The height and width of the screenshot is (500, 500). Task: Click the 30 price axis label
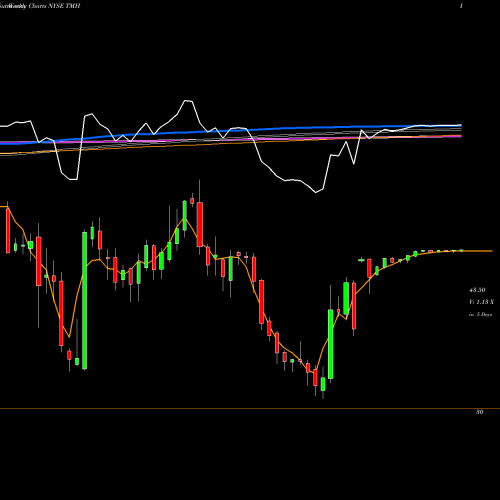479,412
